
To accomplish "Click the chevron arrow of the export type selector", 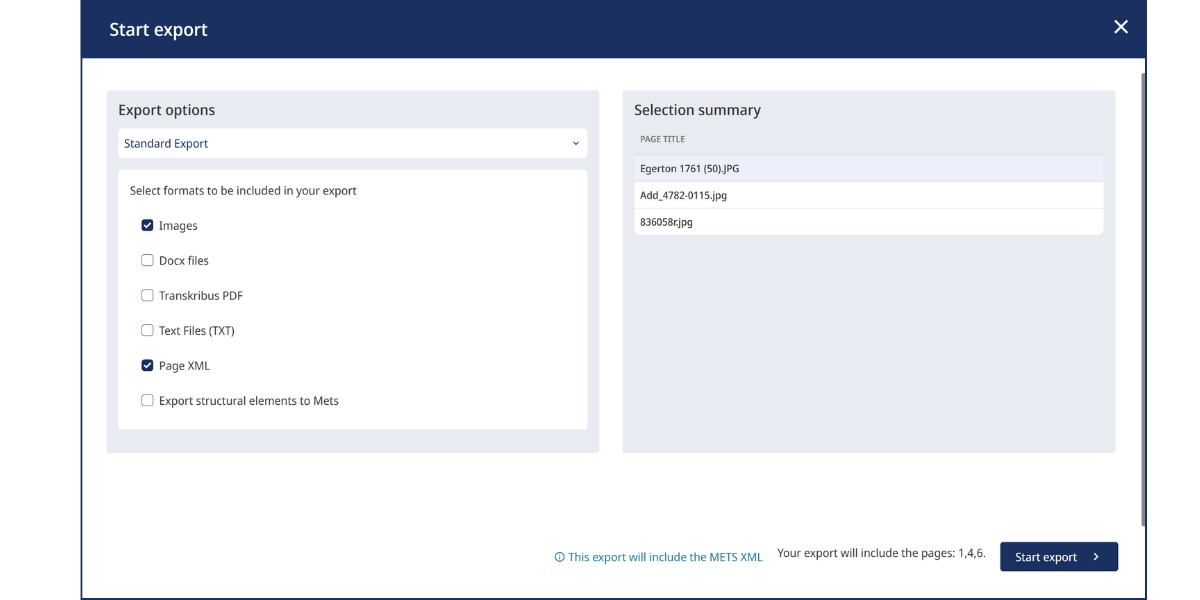I will pyautogui.click(x=575, y=143).
